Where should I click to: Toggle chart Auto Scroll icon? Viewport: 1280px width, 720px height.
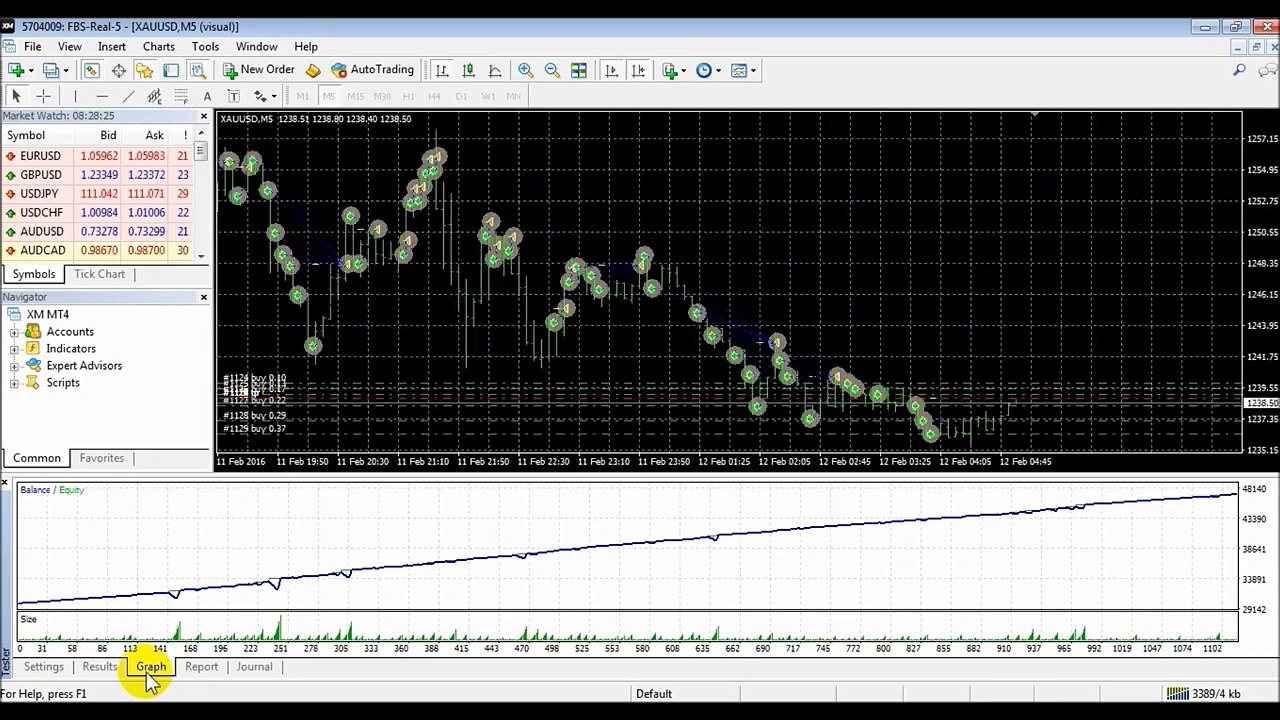click(611, 70)
